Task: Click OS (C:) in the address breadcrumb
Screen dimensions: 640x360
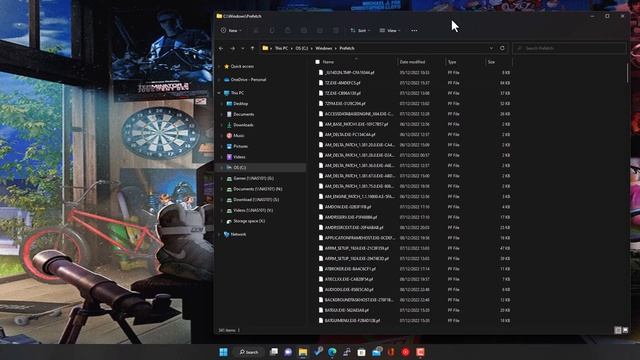Action: point(302,48)
